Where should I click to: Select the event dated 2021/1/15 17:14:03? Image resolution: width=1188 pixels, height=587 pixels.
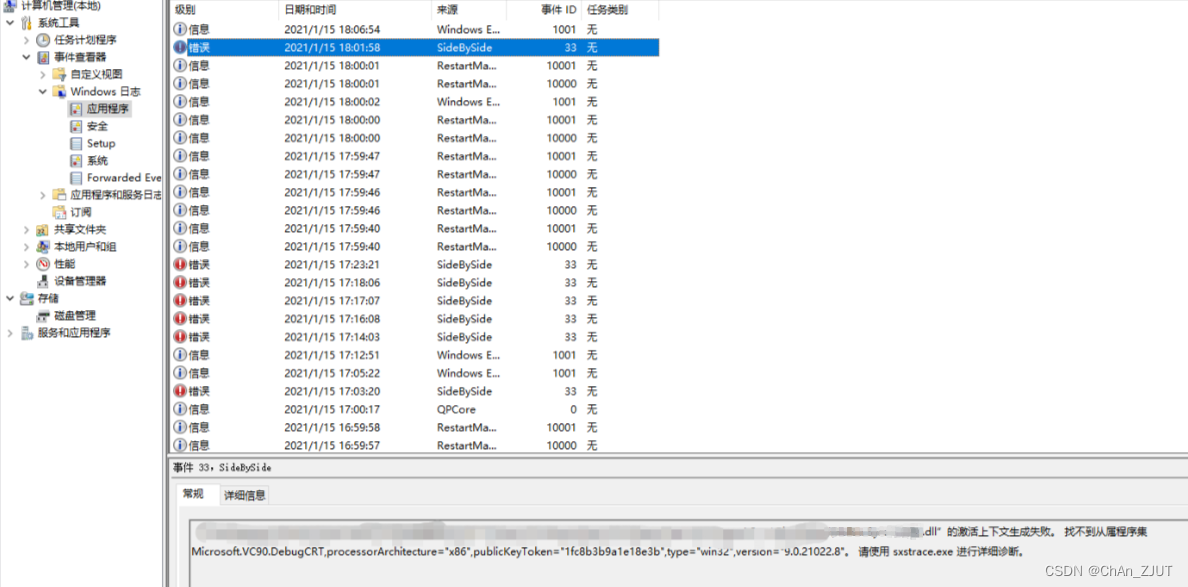(x=414, y=337)
